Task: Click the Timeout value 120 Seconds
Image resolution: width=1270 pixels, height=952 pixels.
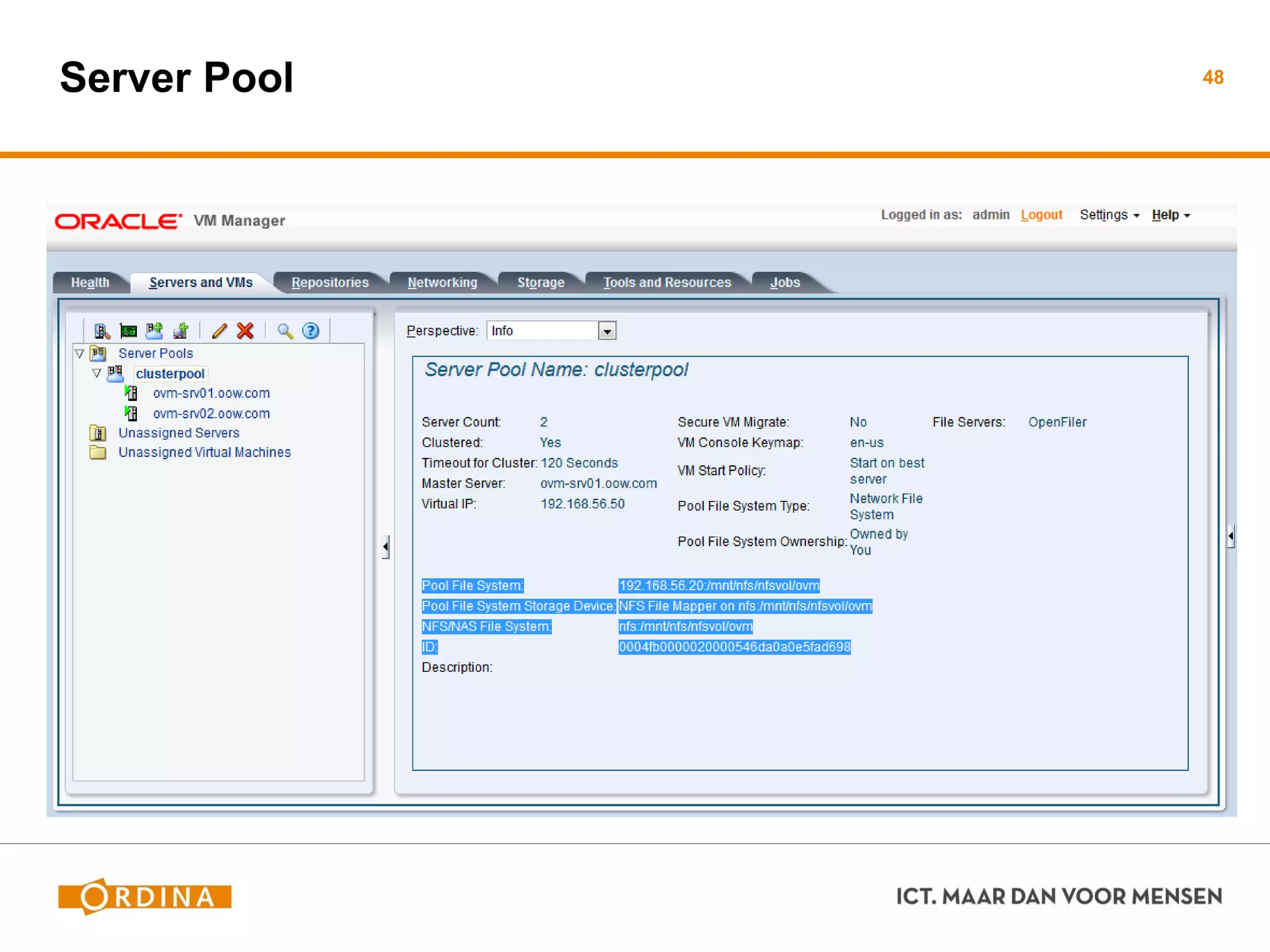Action: pos(579,463)
